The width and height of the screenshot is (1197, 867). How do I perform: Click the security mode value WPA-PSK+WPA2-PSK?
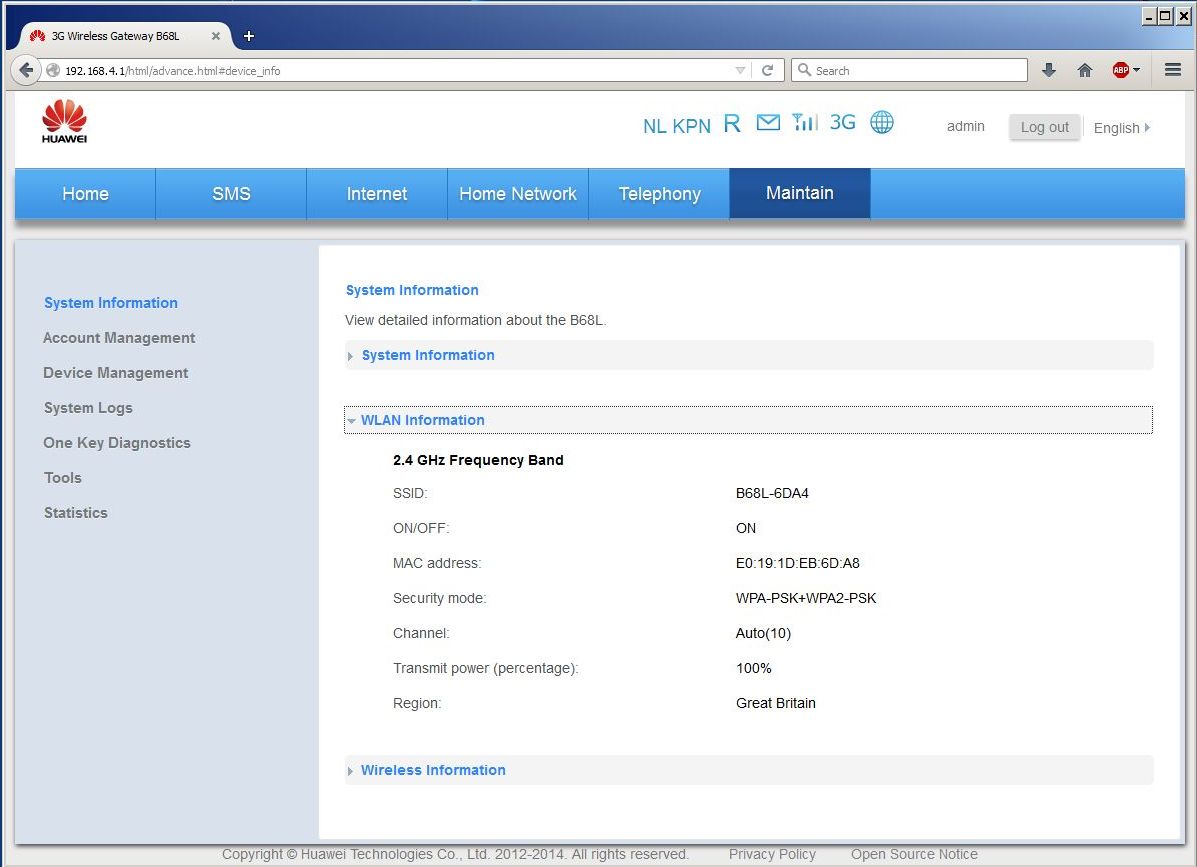805,598
